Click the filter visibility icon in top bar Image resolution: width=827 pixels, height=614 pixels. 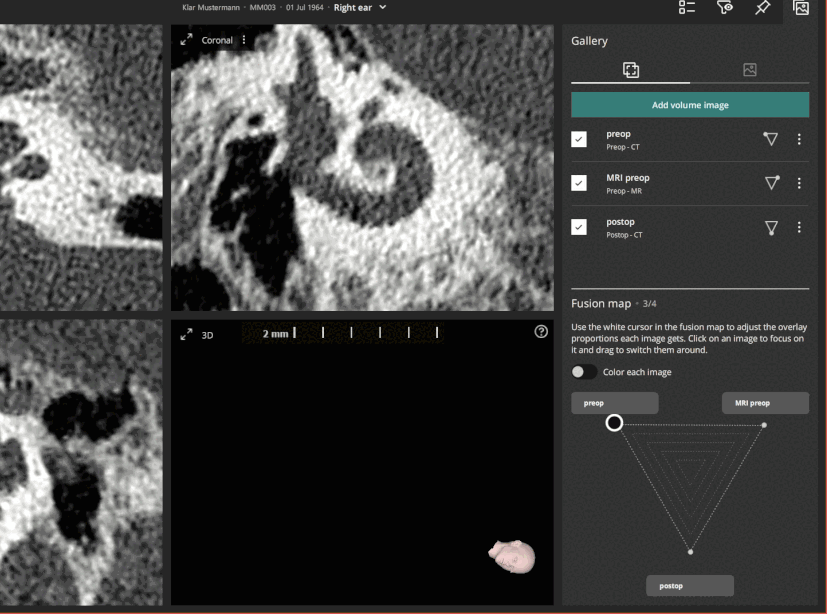pos(725,7)
